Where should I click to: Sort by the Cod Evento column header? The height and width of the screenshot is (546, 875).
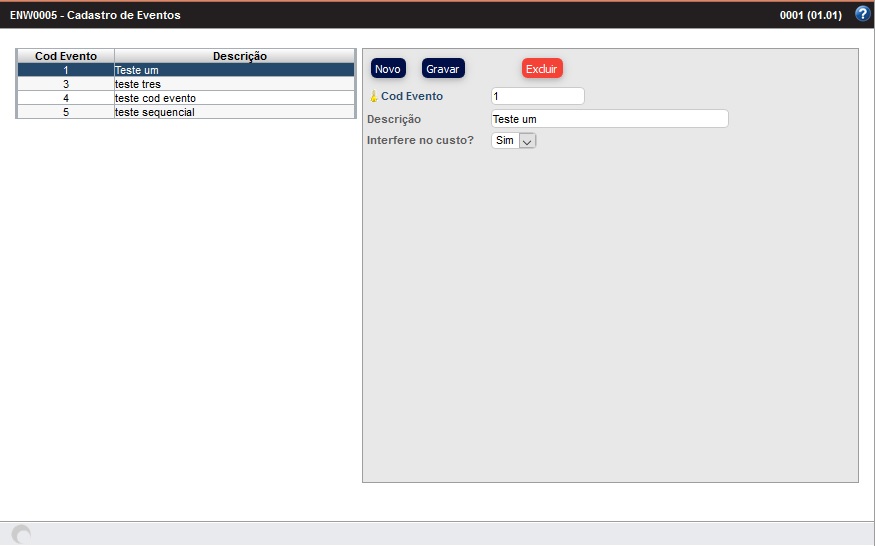(x=66, y=56)
